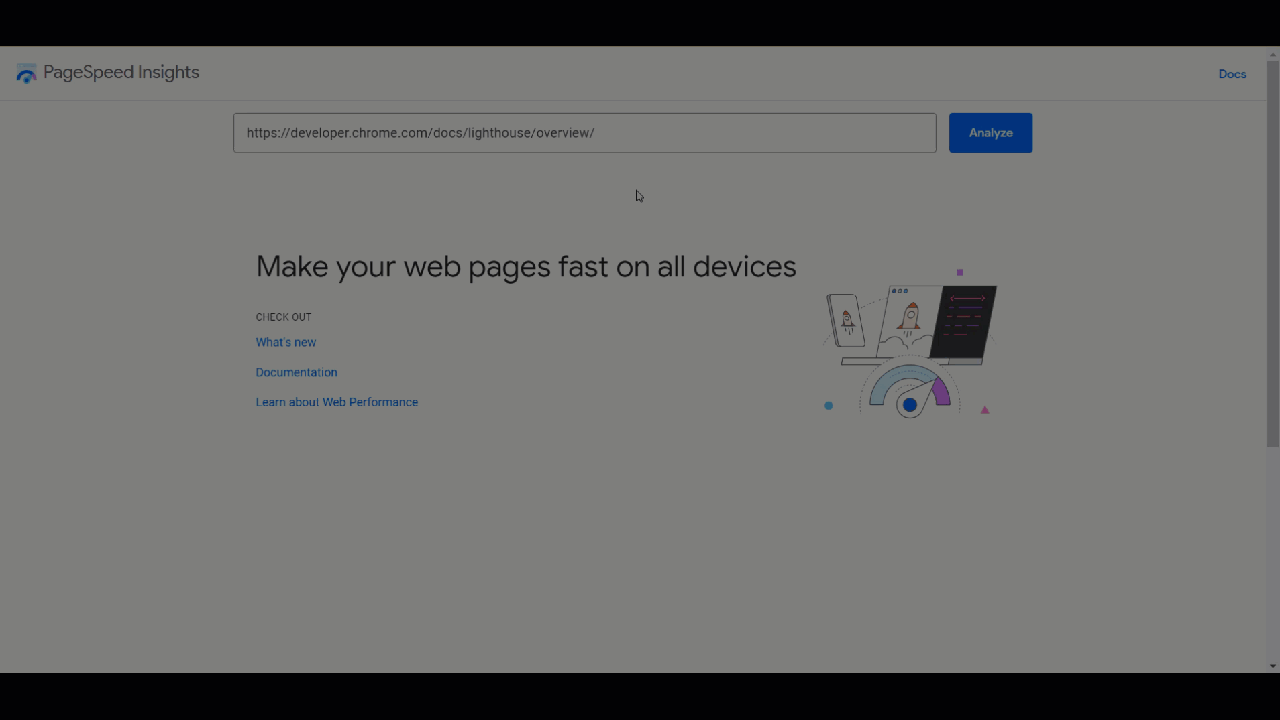Click the pink triangle below the illustration
The width and height of the screenshot is (1280, 720).
click(x=984, y=408)
